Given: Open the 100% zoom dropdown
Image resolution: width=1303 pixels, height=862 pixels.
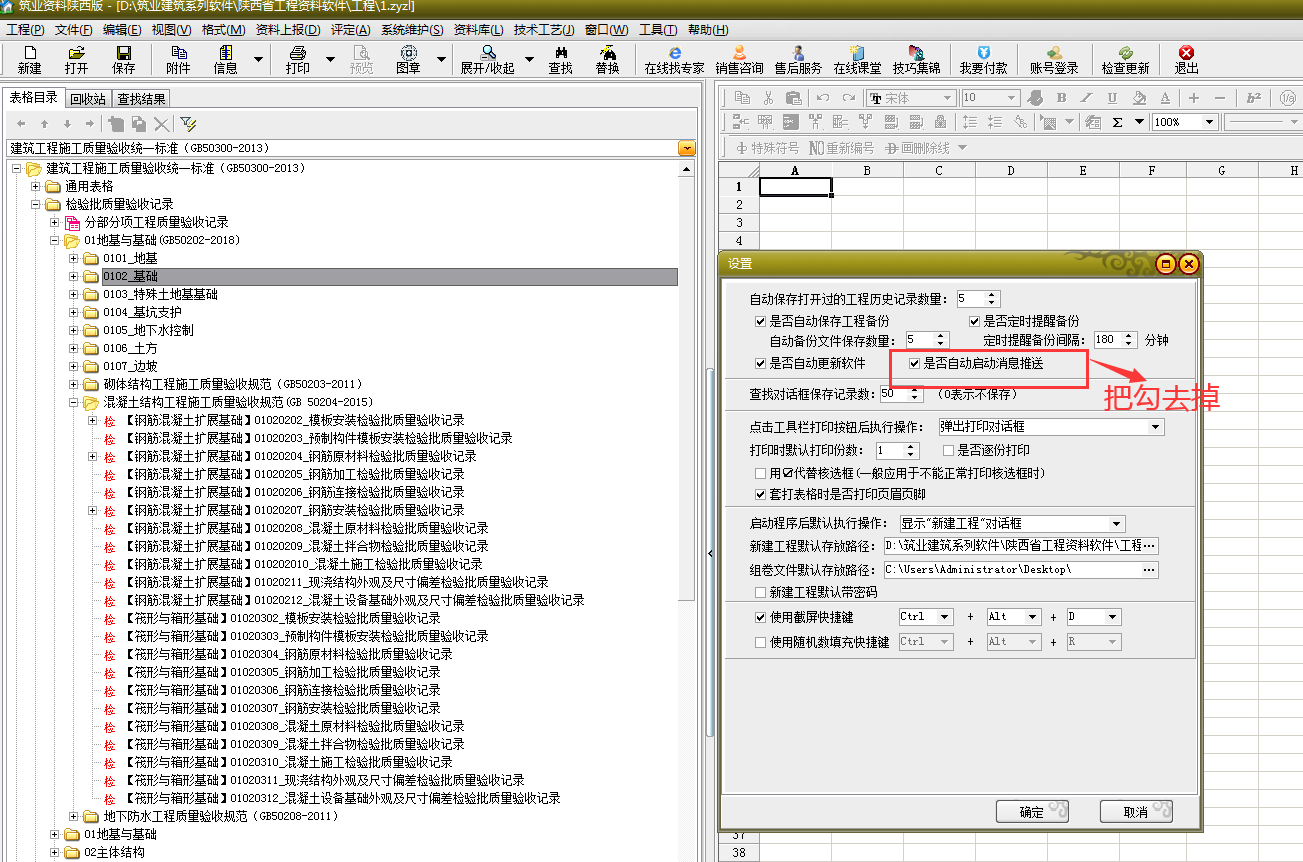Looking at the screenshot, I should [1209, 122].
